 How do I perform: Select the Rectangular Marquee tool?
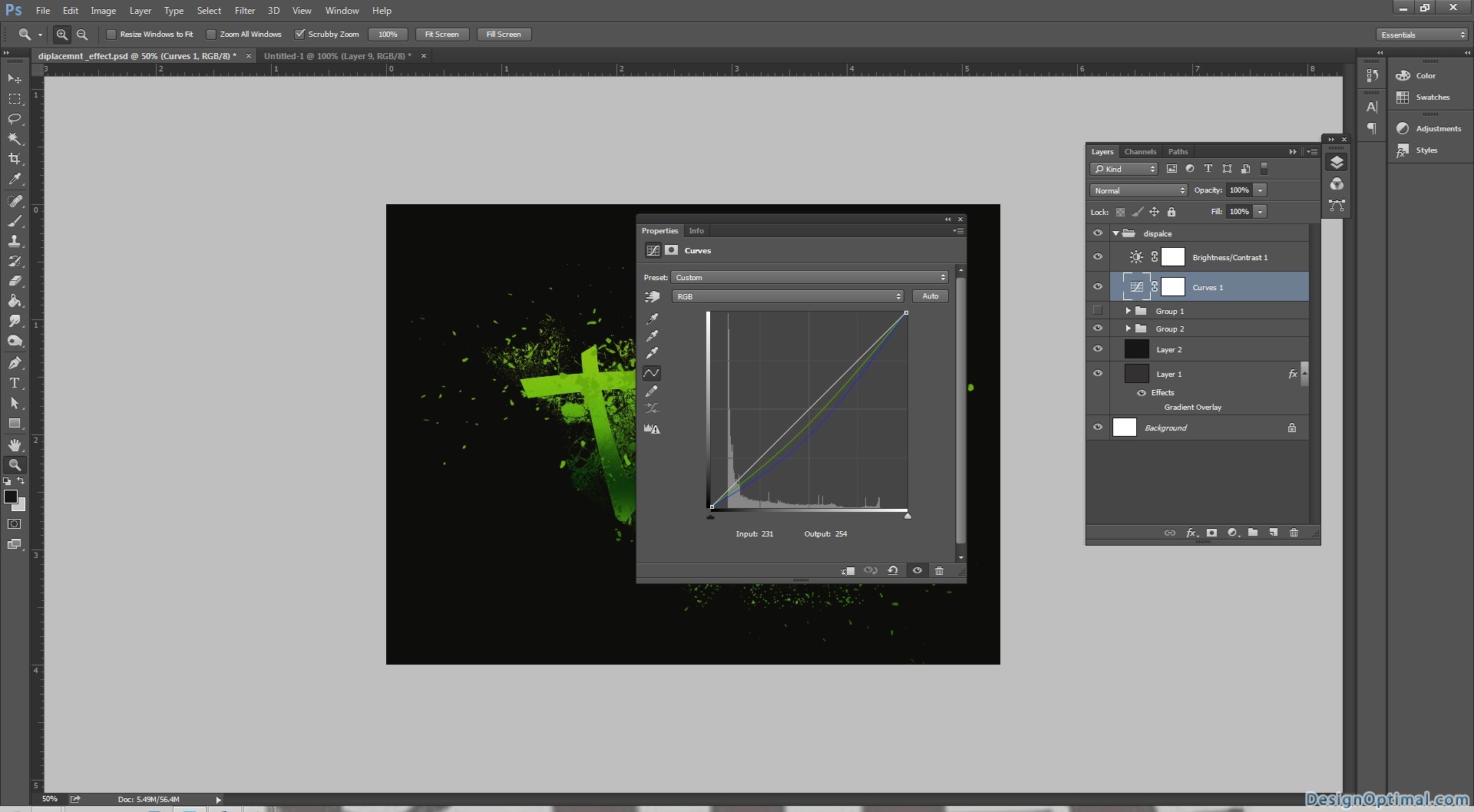point(15,99)
